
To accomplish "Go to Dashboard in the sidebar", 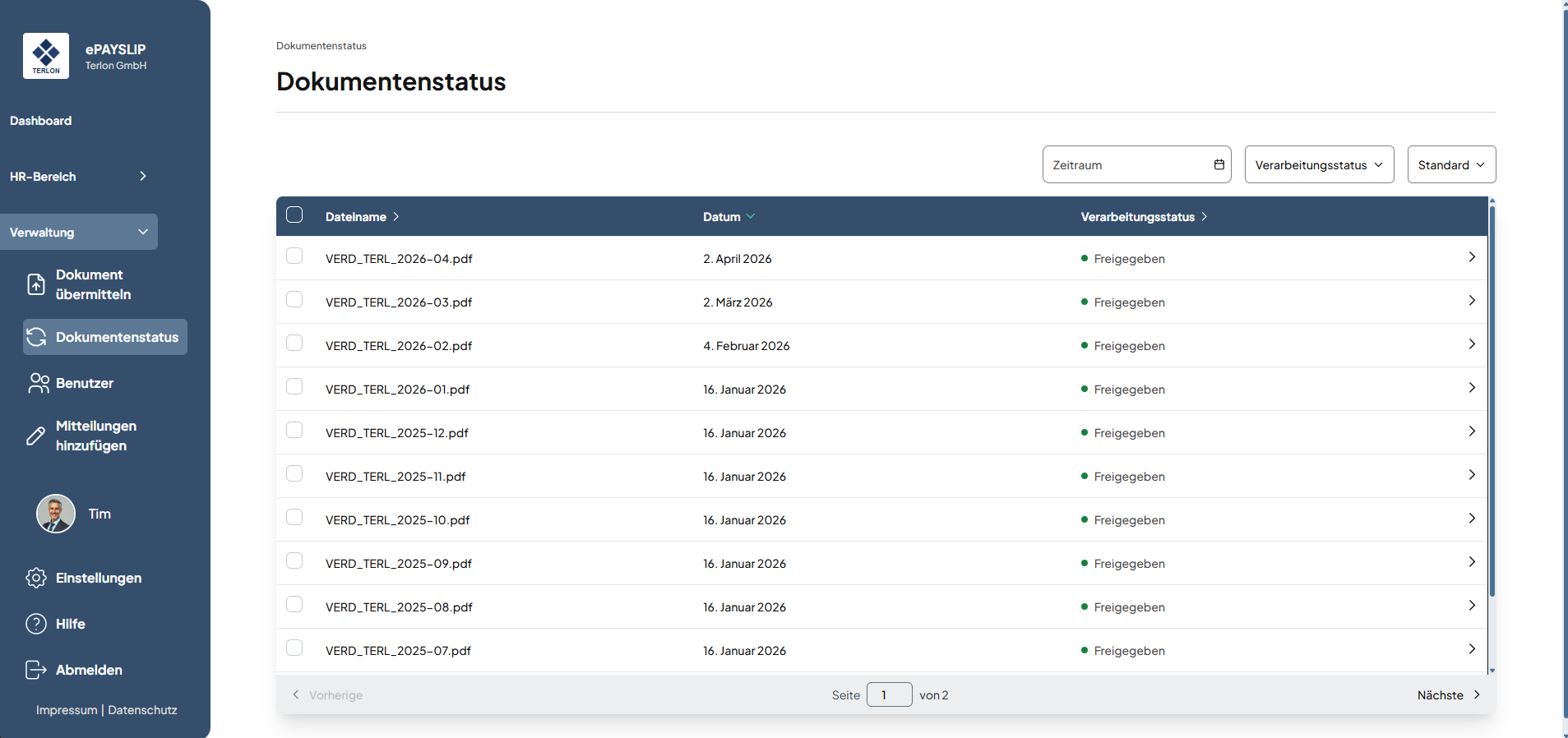I will click(41, 121).
